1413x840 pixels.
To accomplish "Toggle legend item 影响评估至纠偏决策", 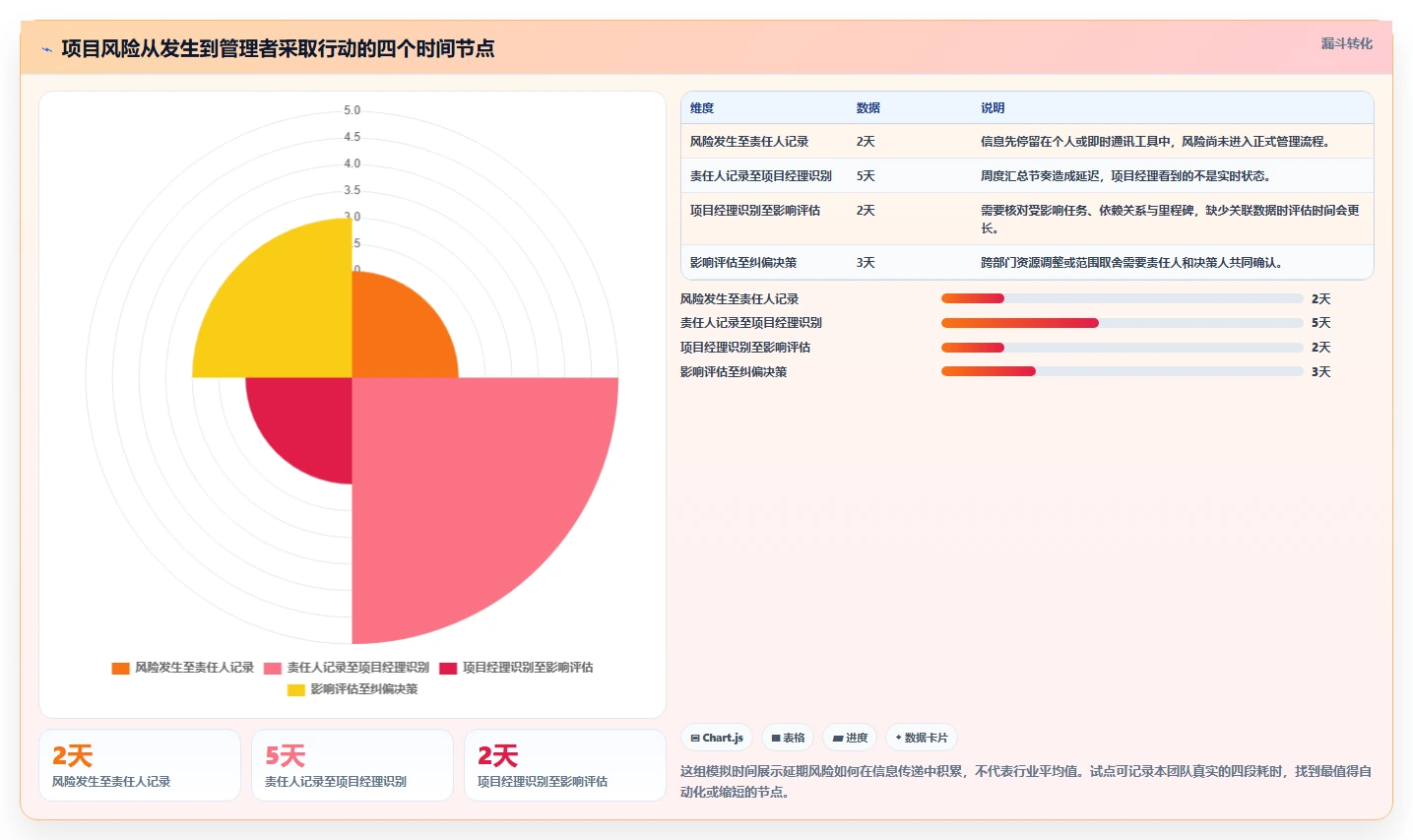I will [353, 689].
